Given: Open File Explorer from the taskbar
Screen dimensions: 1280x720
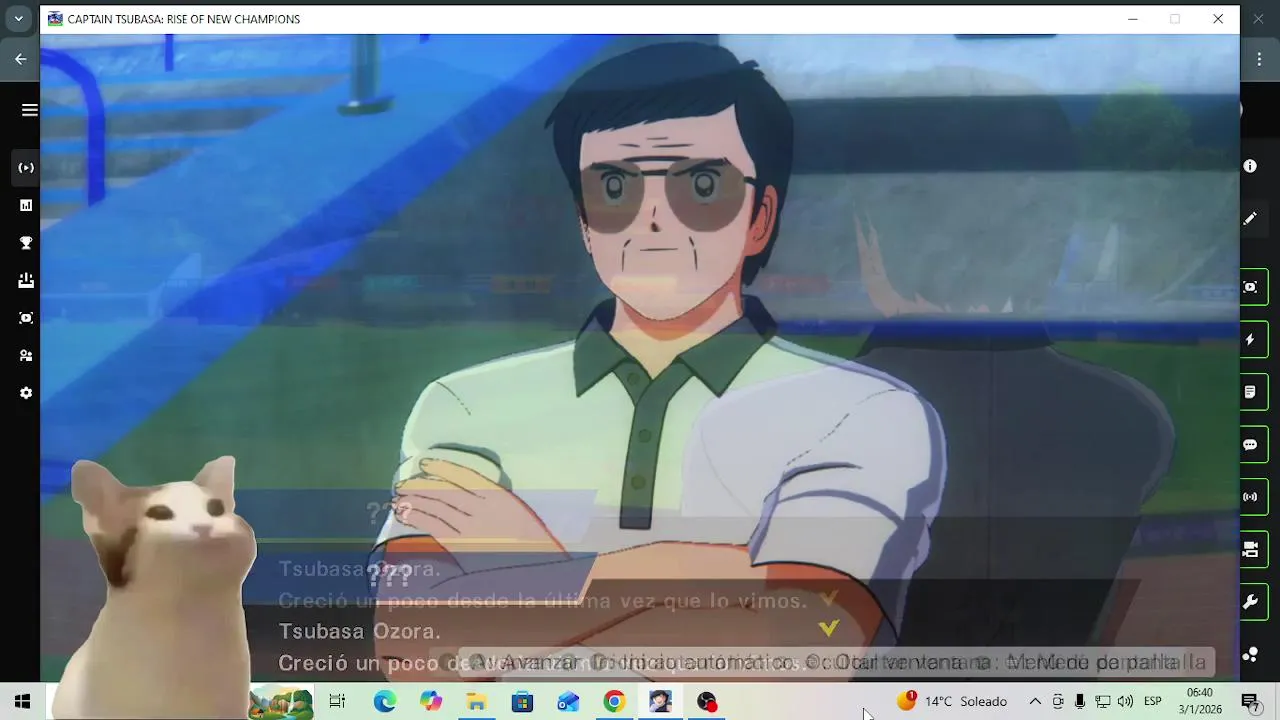Looking at the screenshot, I should point(476,702).
